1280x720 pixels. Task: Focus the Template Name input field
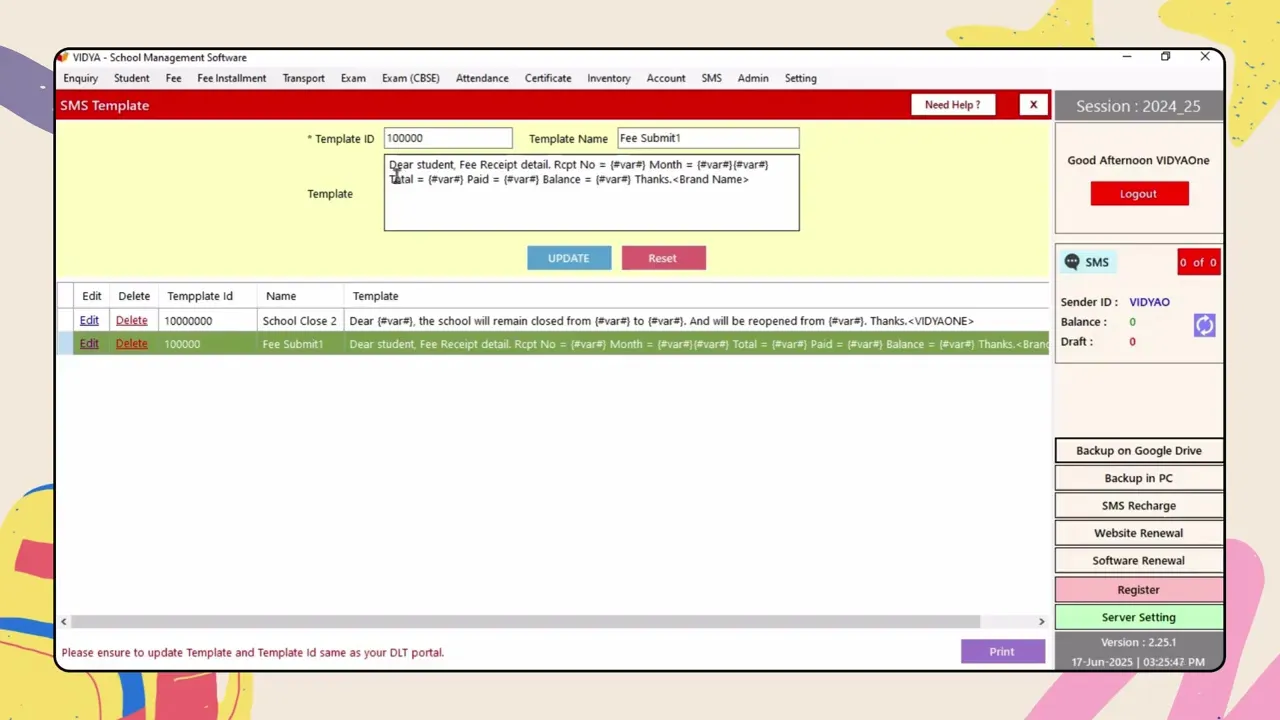[708, 138]
